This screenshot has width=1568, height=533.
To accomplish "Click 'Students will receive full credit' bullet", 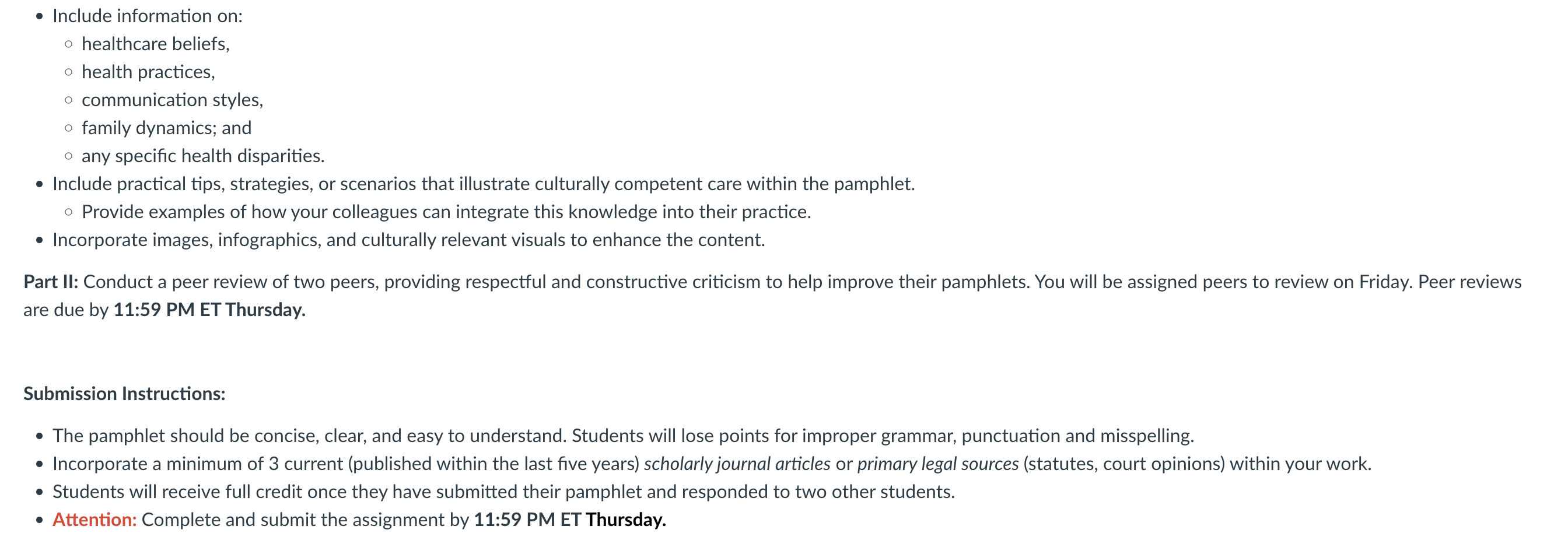I will pyautogui.click(x=503, y=492).
